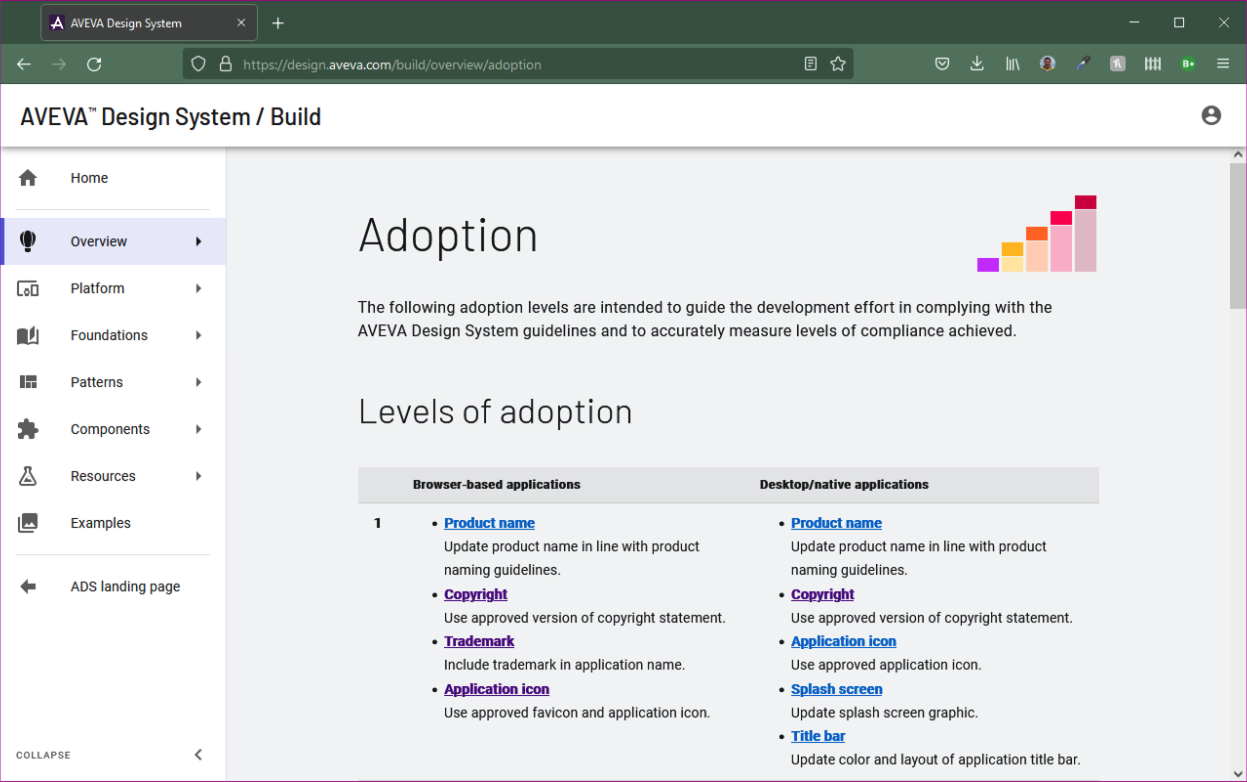Image resolution: width=1247 pixels, height=782 pixels.
Task: Open the Title bar link
Action: 818,736
